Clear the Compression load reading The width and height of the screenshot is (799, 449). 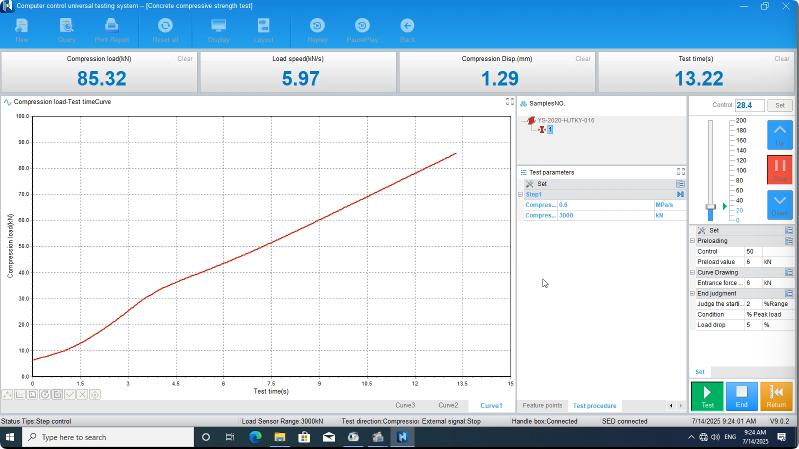(184, 59)
